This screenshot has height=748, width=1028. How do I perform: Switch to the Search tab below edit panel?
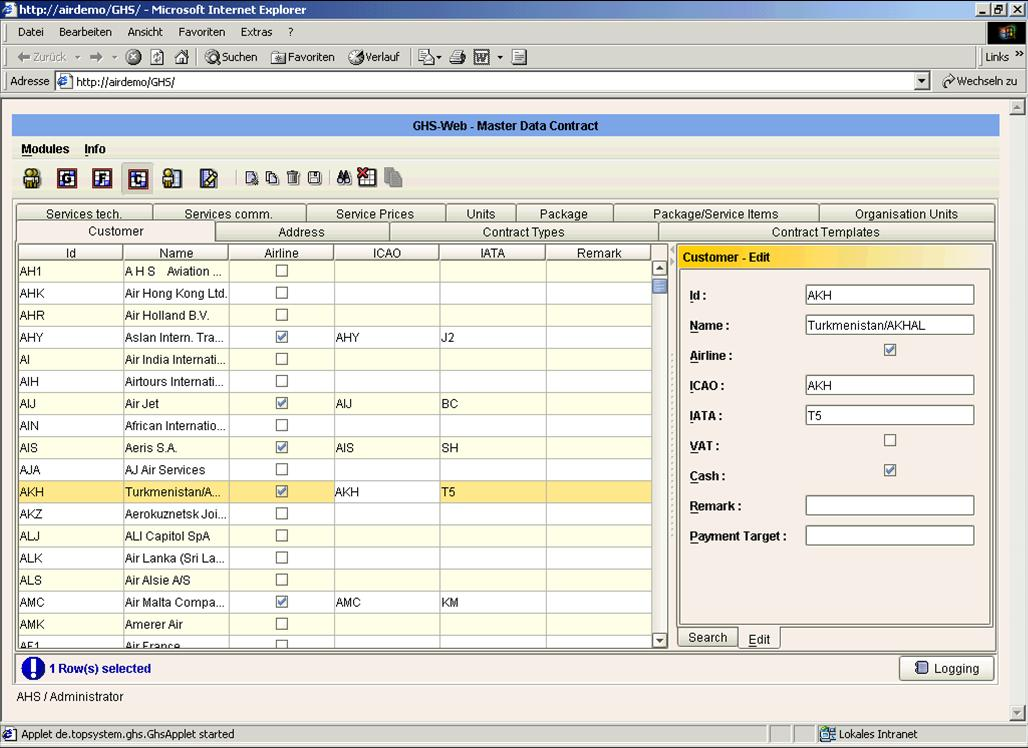tap(707, 638)
